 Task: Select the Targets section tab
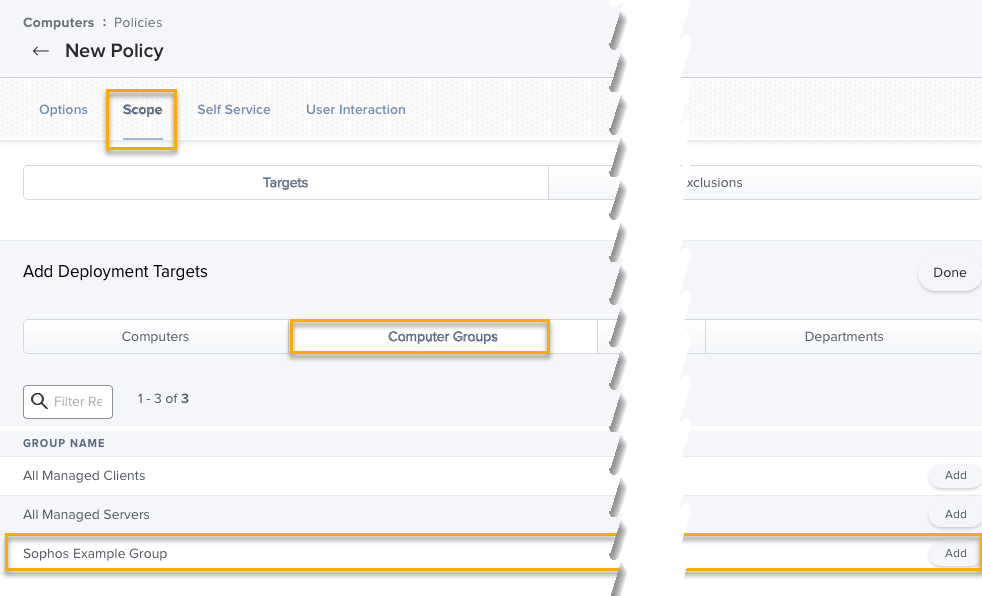(285, 183)
